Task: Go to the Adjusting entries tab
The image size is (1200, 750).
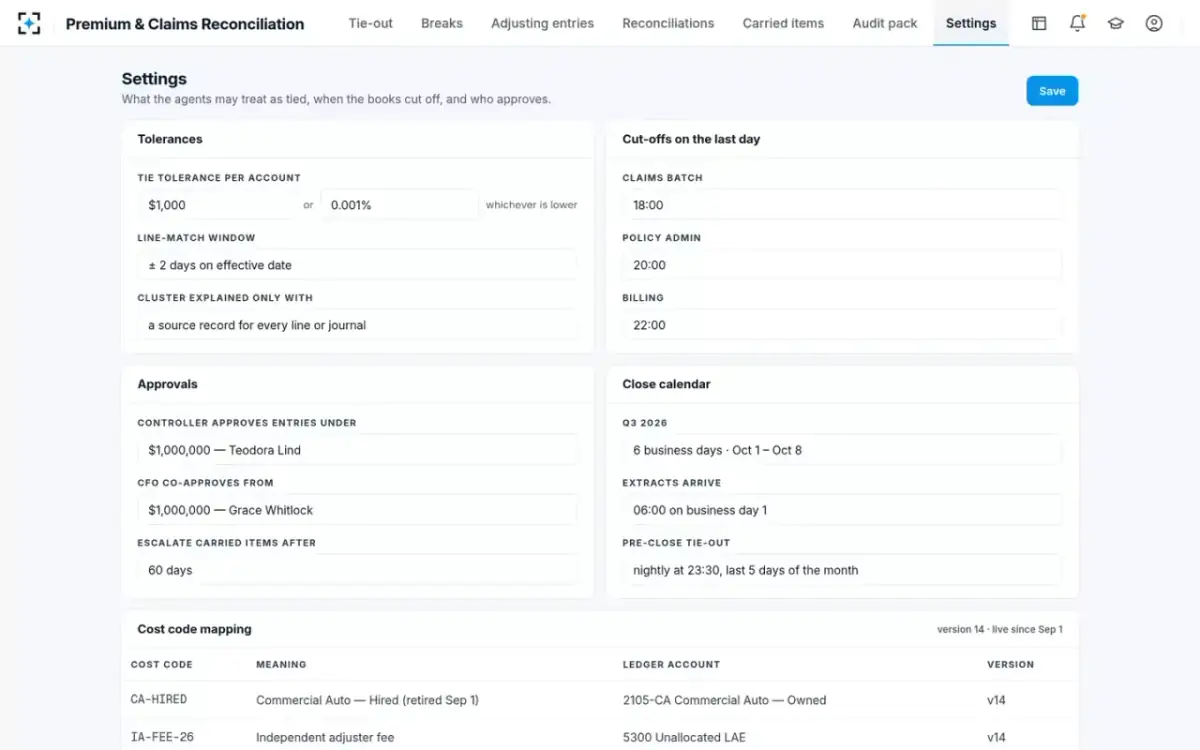Action: [542, 23]
